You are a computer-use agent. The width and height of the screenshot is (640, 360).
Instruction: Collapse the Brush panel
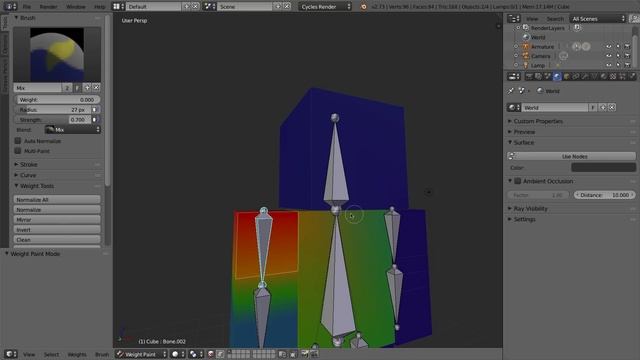point(16,18)
